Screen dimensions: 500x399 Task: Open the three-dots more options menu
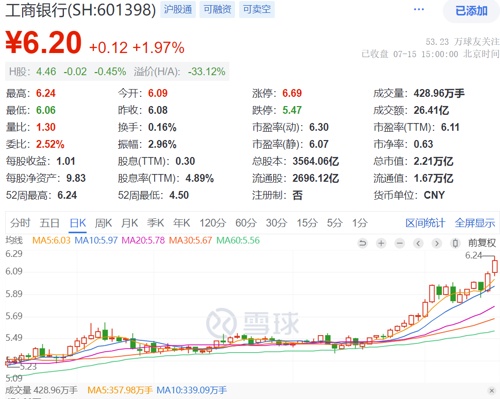(x=419, y=9)
